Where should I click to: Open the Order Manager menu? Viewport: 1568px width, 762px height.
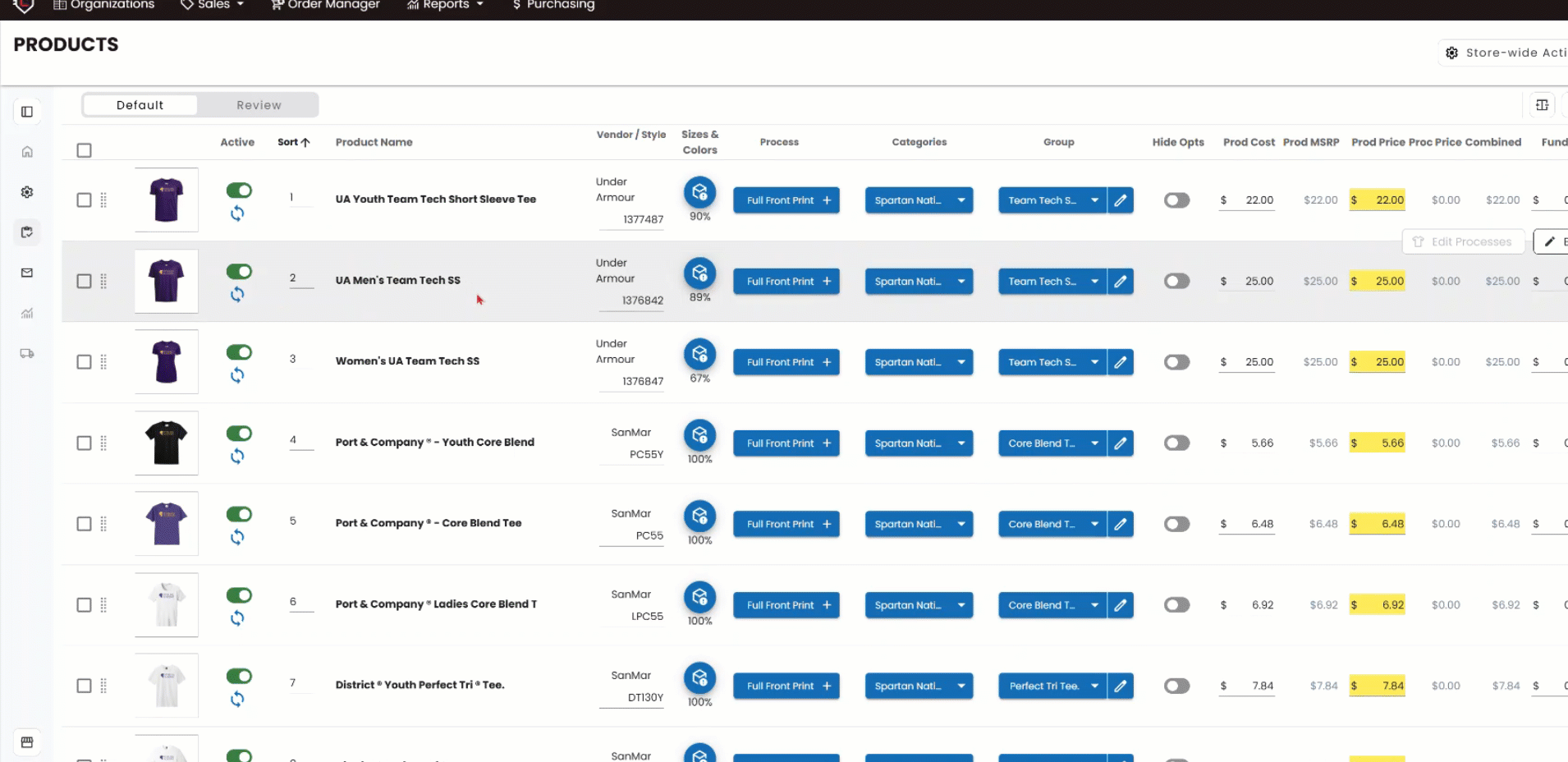point(326,5)
